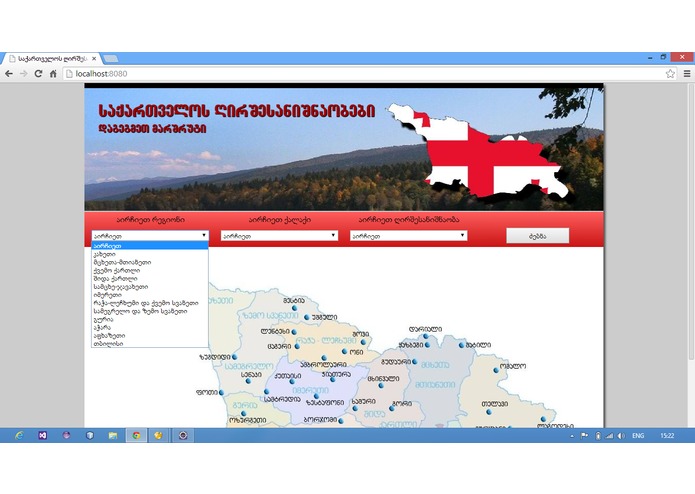
Task: Click the დარიალი map marker dot
Action: [x=426, y=336]
